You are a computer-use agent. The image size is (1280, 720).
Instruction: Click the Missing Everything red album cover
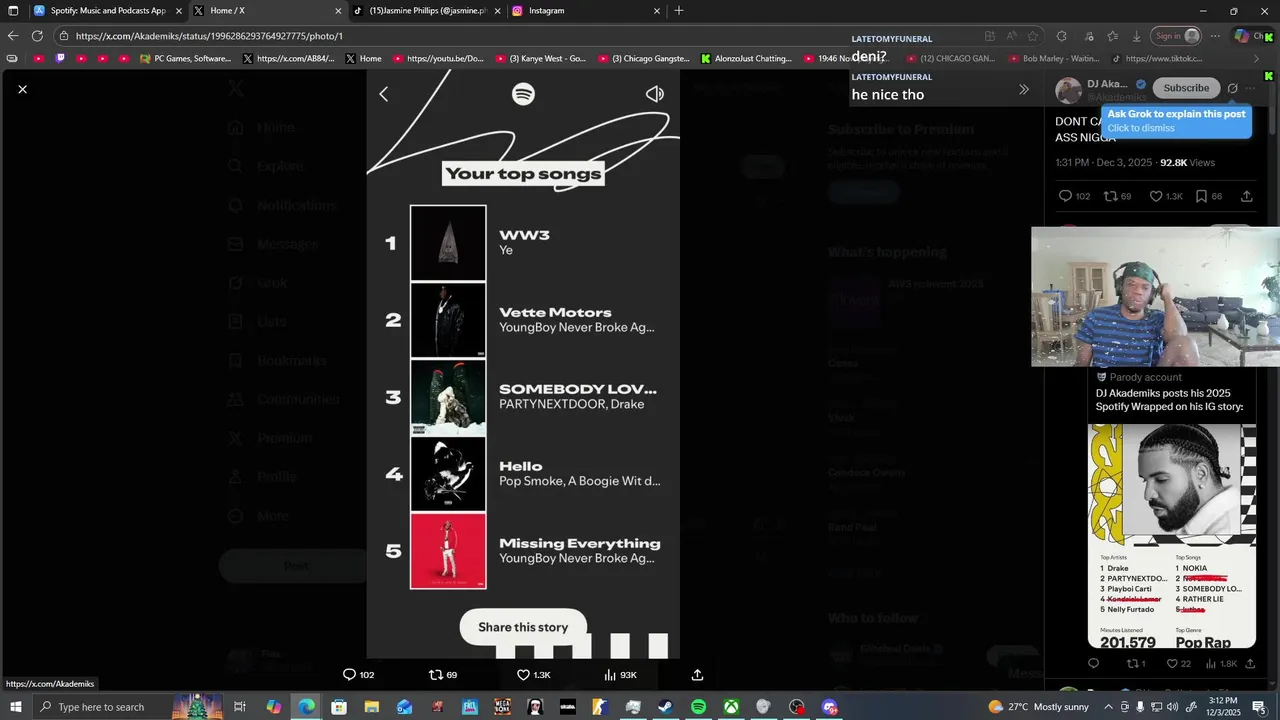pos(448,551)
